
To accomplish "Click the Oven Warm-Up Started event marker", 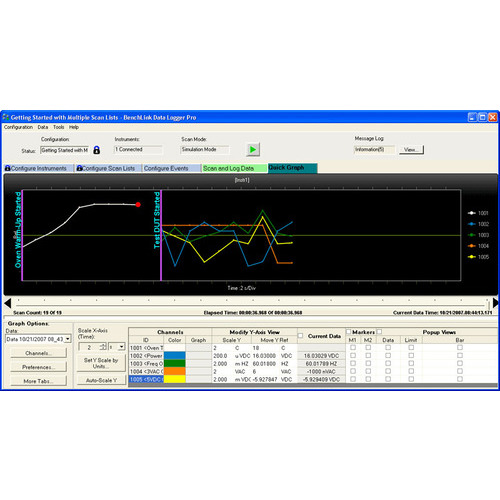I will (x=18, y=229).
